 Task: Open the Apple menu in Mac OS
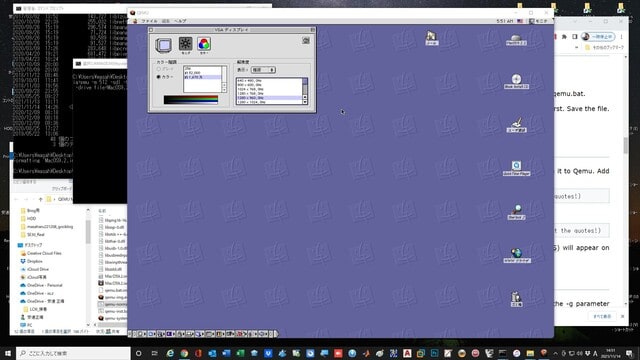135,21
